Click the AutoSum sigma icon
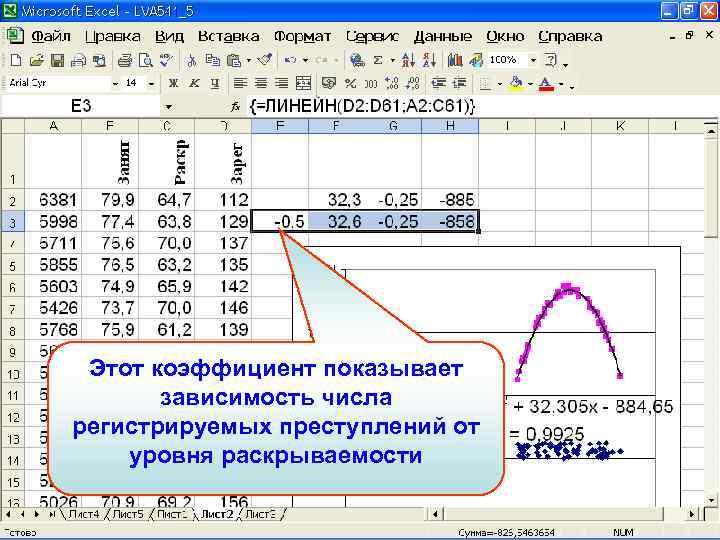Screen dimensions: 720x540 pyautogui.click(x=378, y=60)
